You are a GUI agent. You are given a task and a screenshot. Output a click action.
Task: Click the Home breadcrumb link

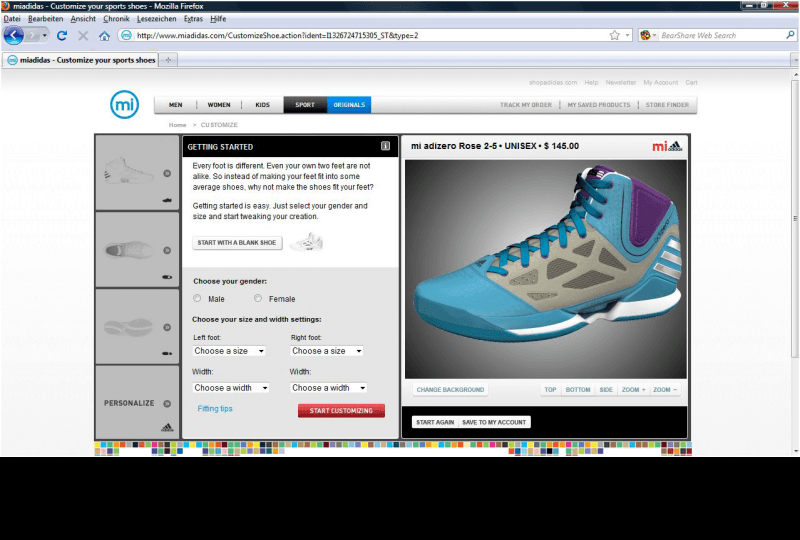pyautogui.click(x=178, y=125)
